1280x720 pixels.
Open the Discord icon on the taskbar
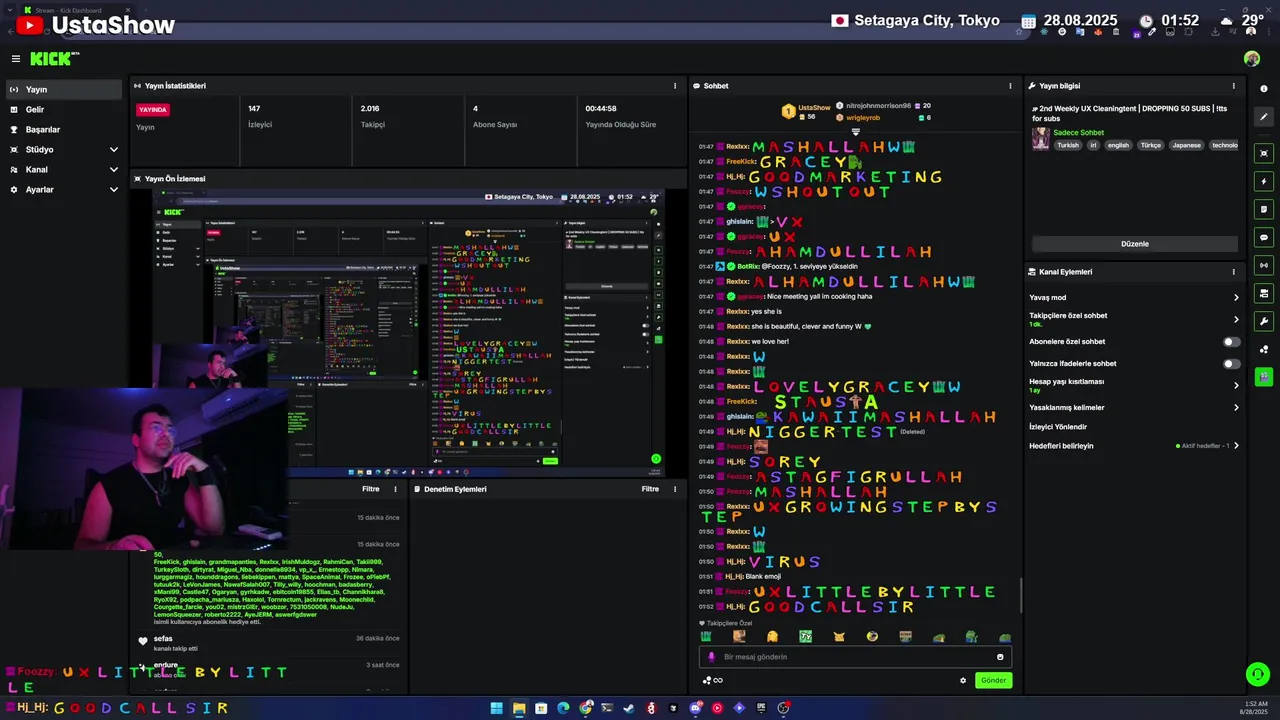click(695, 708)
